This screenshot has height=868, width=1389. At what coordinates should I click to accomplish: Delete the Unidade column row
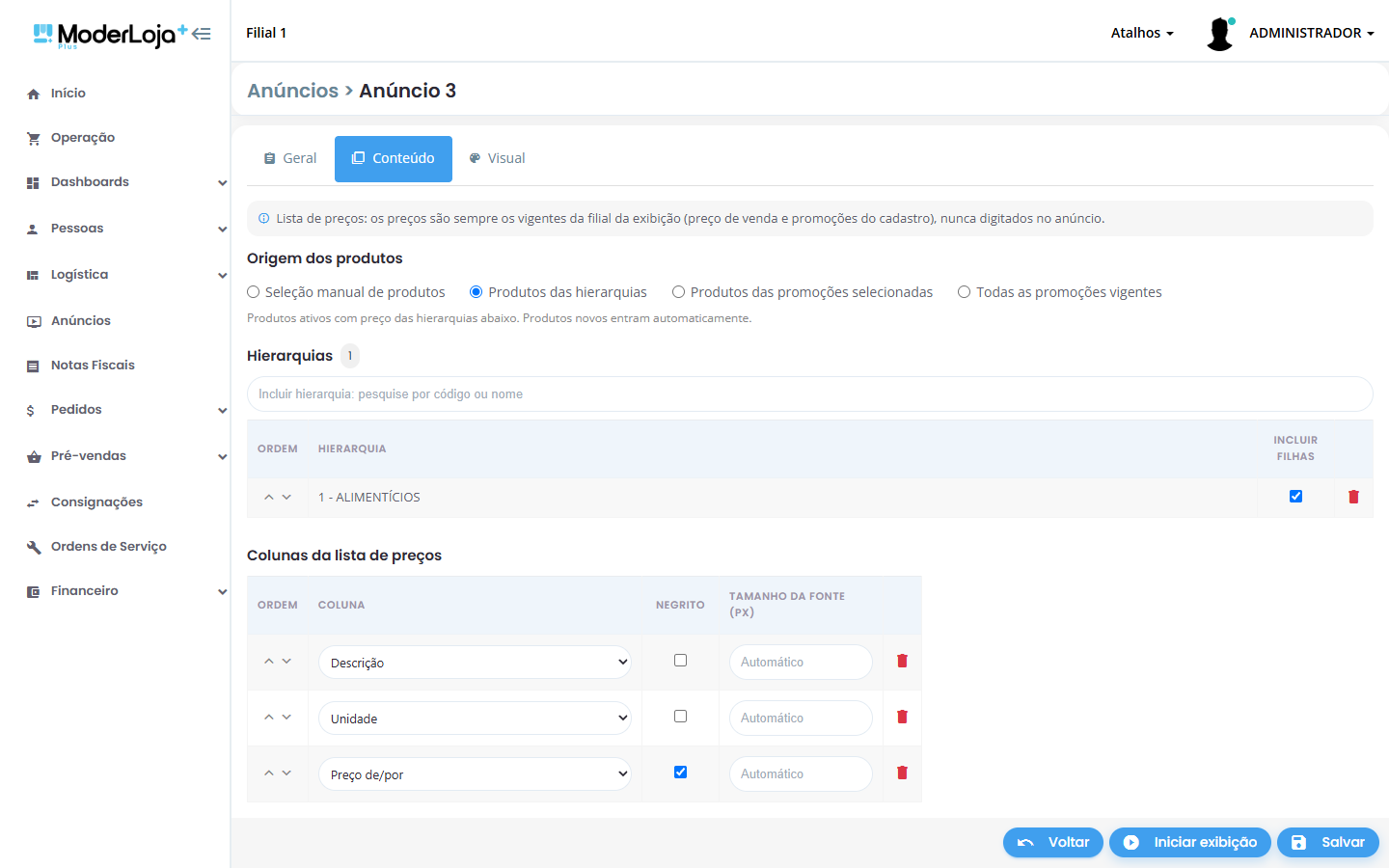[902, 717]
